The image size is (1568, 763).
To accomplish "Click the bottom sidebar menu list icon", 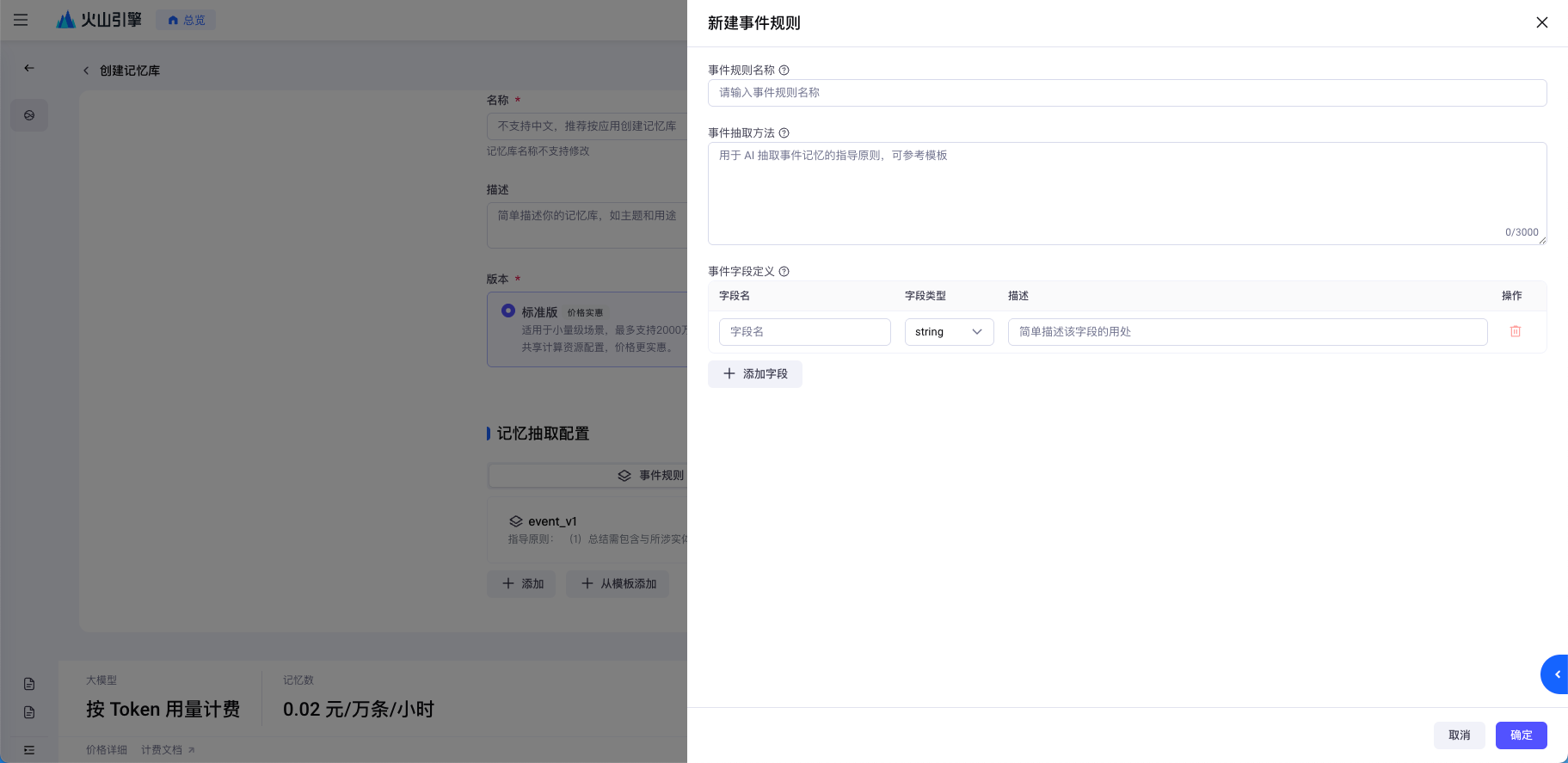I will click(x=29, y=749).
